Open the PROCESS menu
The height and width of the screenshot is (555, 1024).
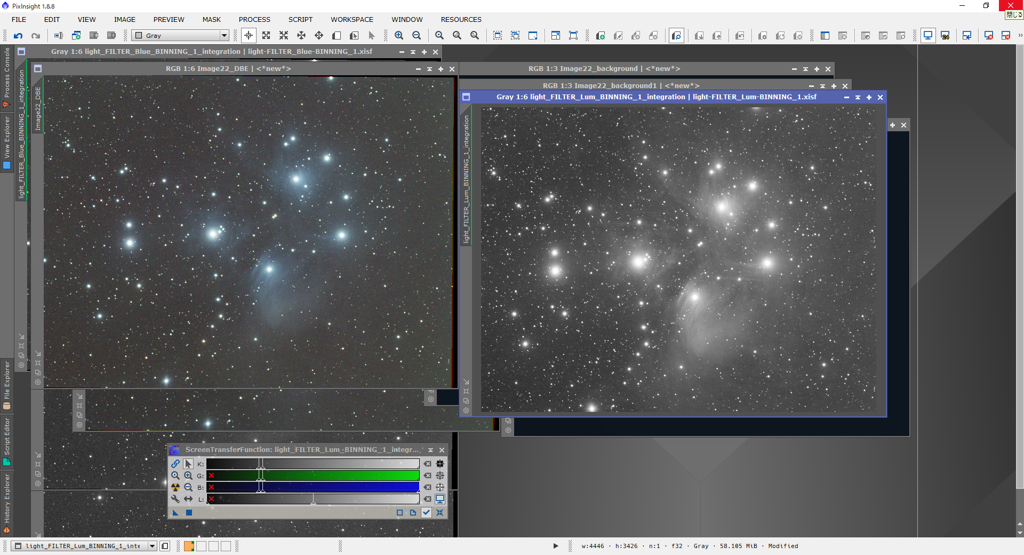(254, 19)
